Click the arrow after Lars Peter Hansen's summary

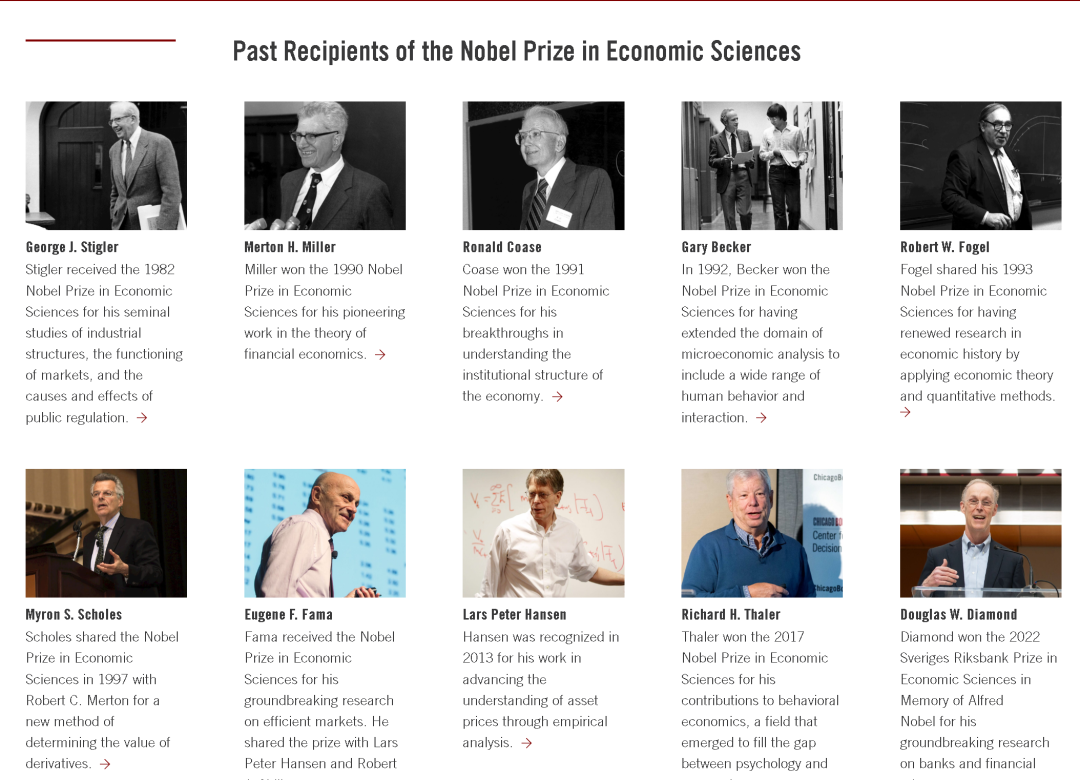point(526,743)
